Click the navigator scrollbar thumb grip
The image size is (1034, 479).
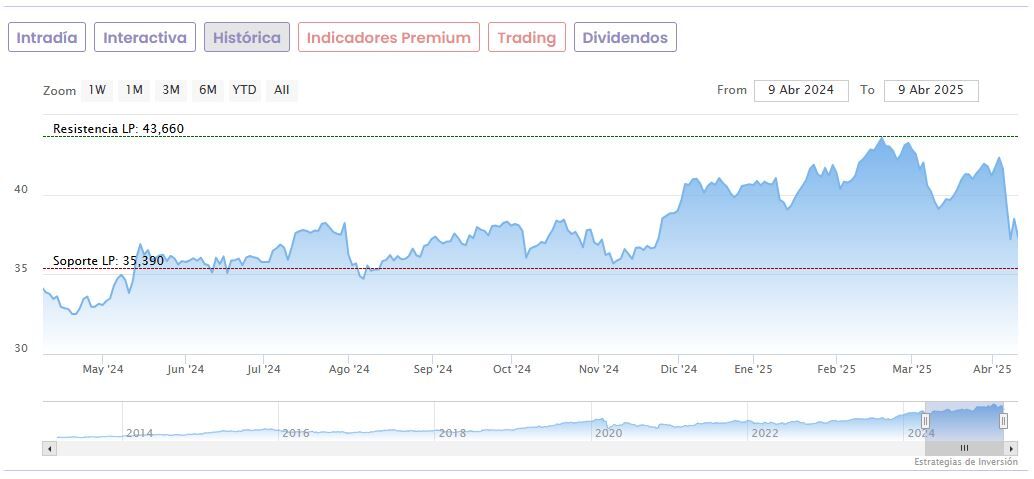(x=964, y=448)
